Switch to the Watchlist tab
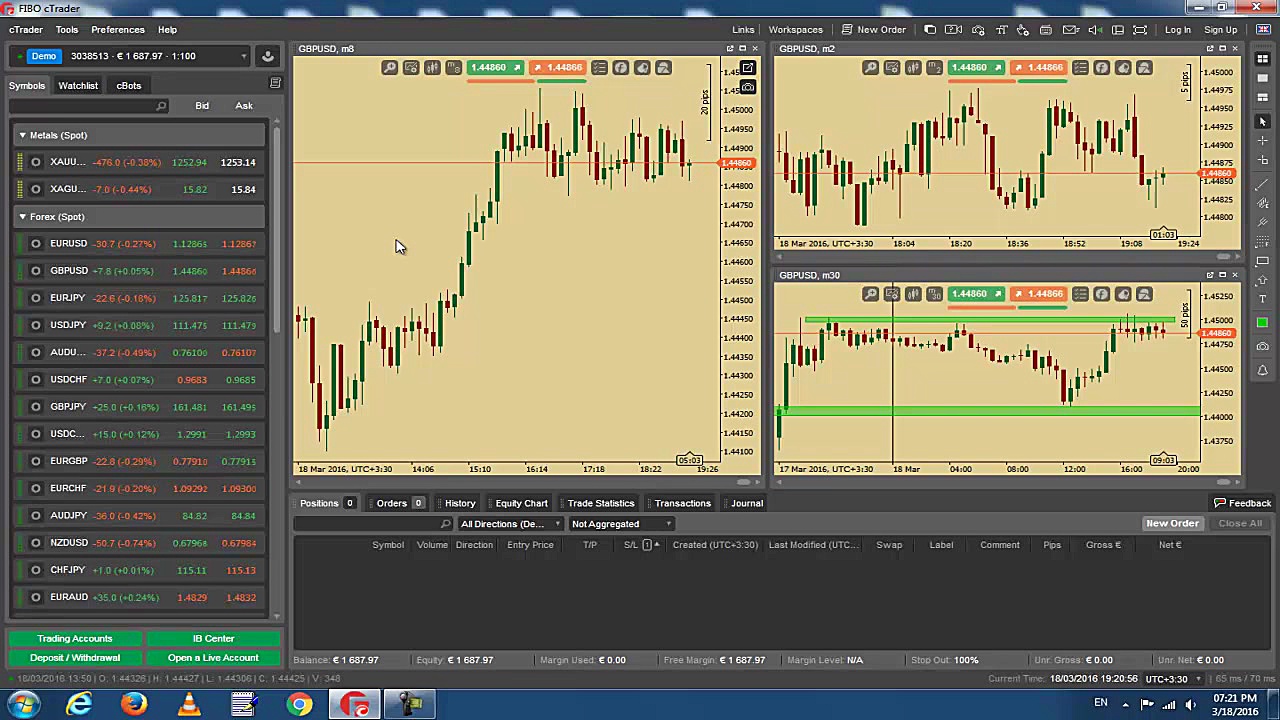 (x=78, y=86)
